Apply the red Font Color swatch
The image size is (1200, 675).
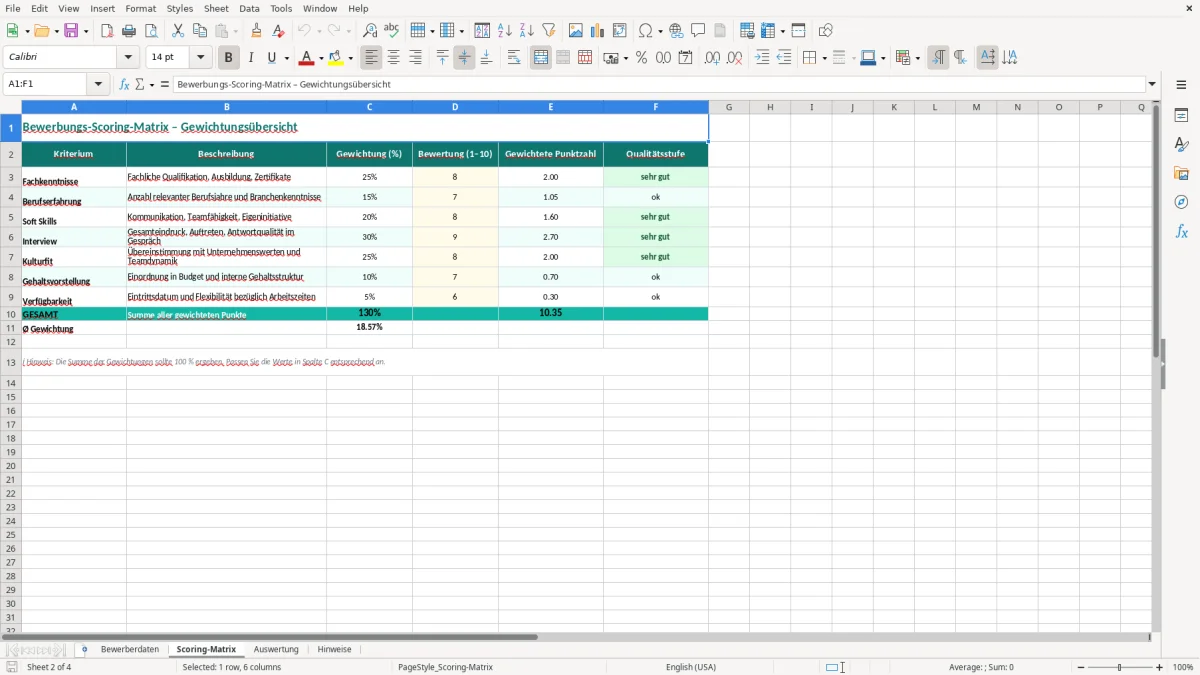pos(306,58)
